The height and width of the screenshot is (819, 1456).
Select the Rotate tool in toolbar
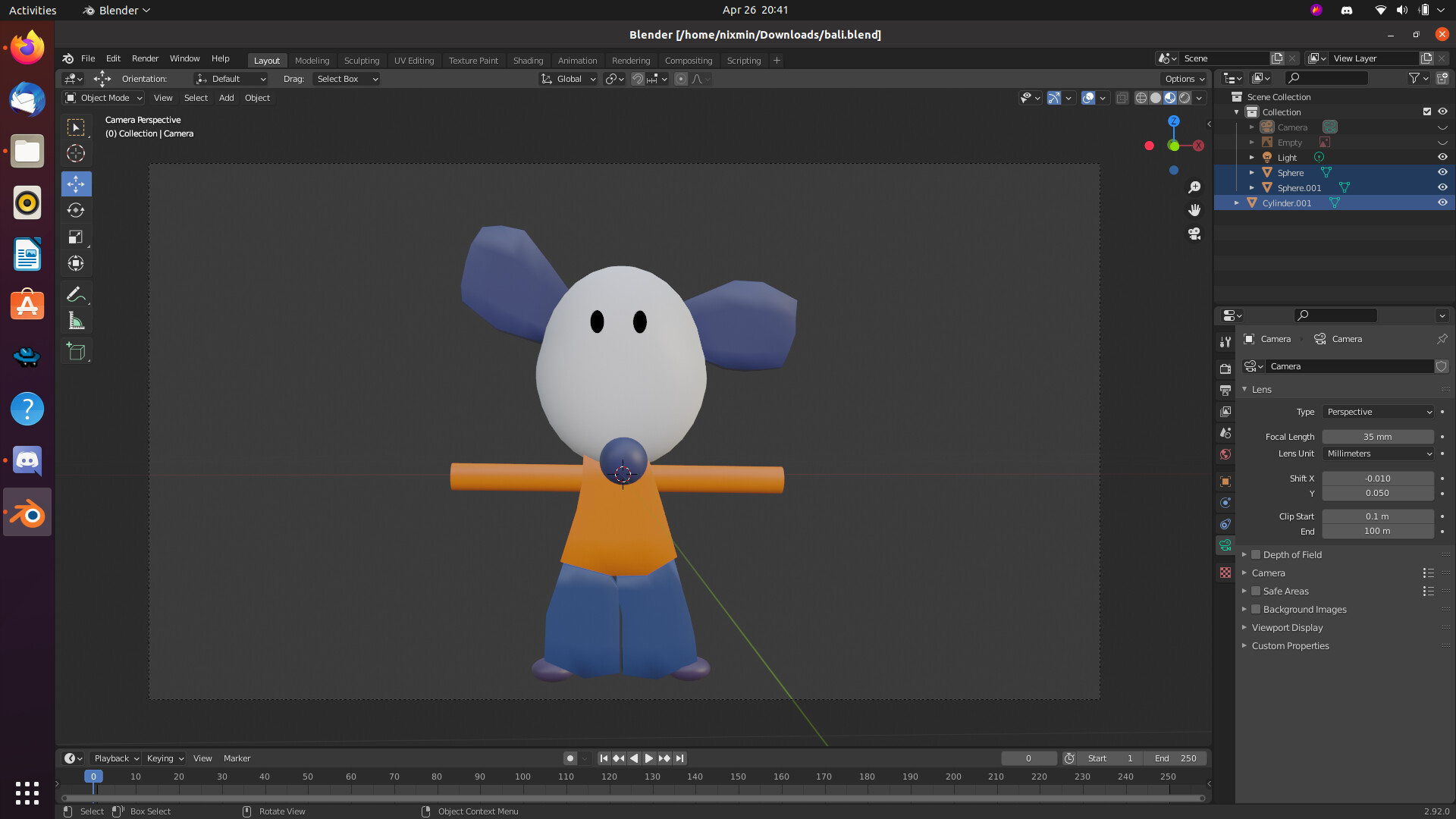point(76,210)
